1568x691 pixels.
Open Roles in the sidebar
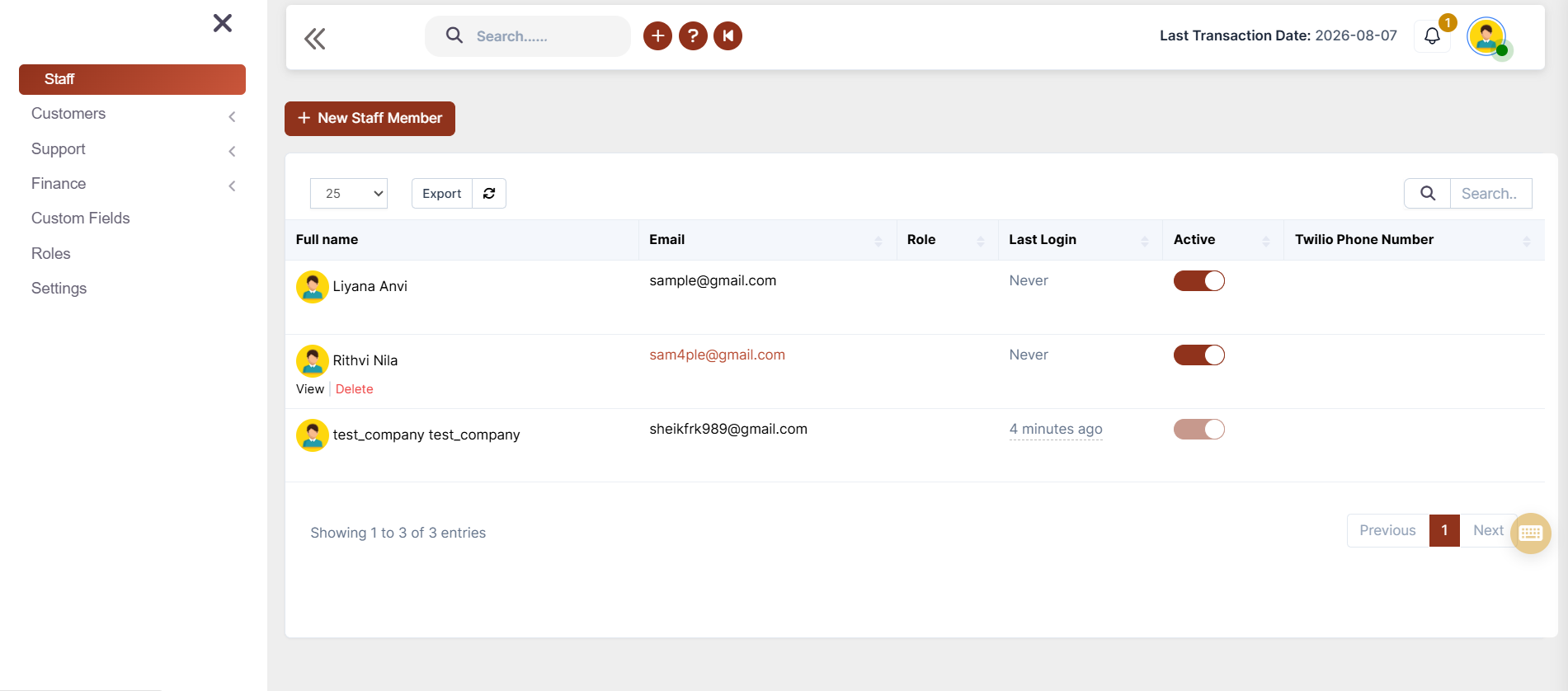click(51, 254)
